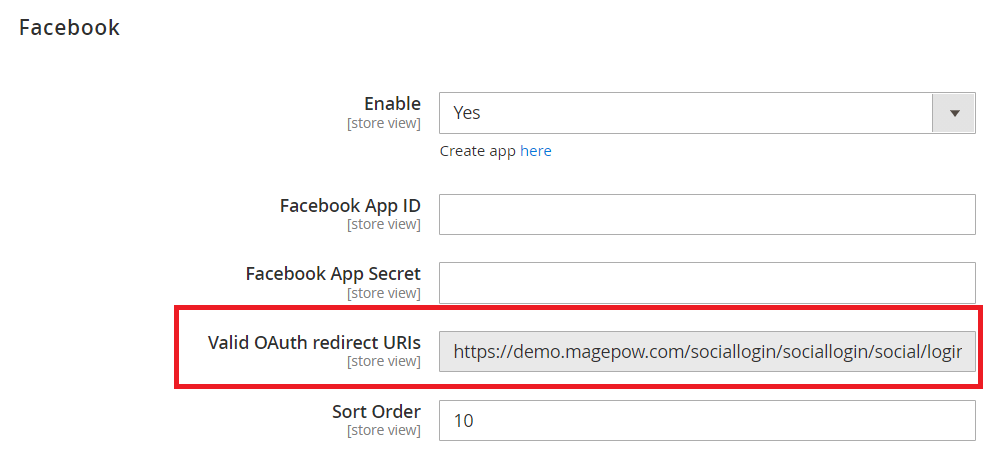Focus the Facebook App ID input field
Image resolution: width=995 pixels, height=462 pixels.
coord(707,214)
